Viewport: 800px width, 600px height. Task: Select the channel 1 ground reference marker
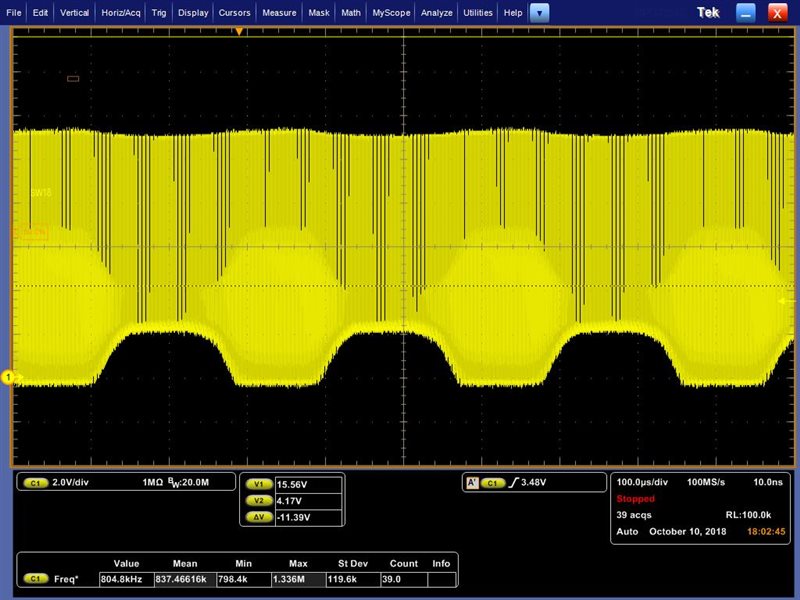pyautogui.click(x=8, y=377)
